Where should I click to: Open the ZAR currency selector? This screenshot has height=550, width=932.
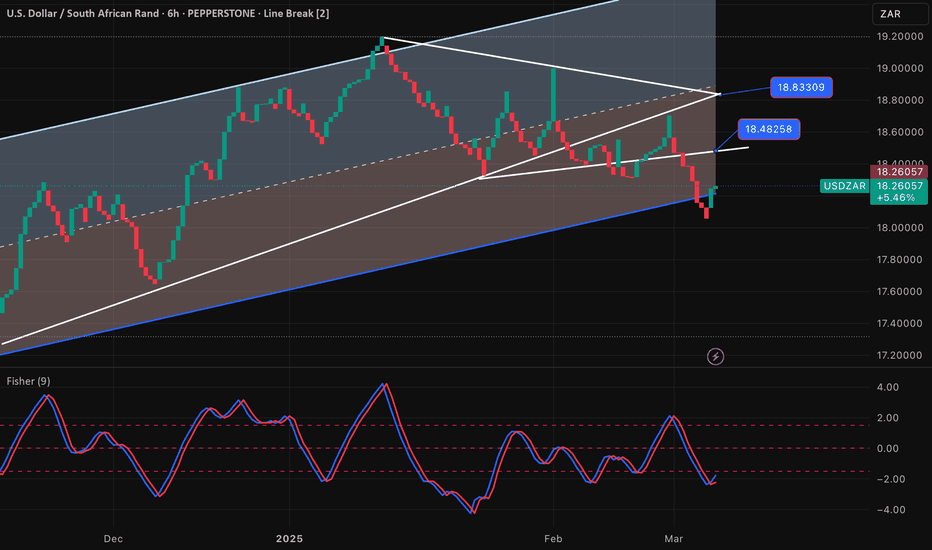(899, 14)
